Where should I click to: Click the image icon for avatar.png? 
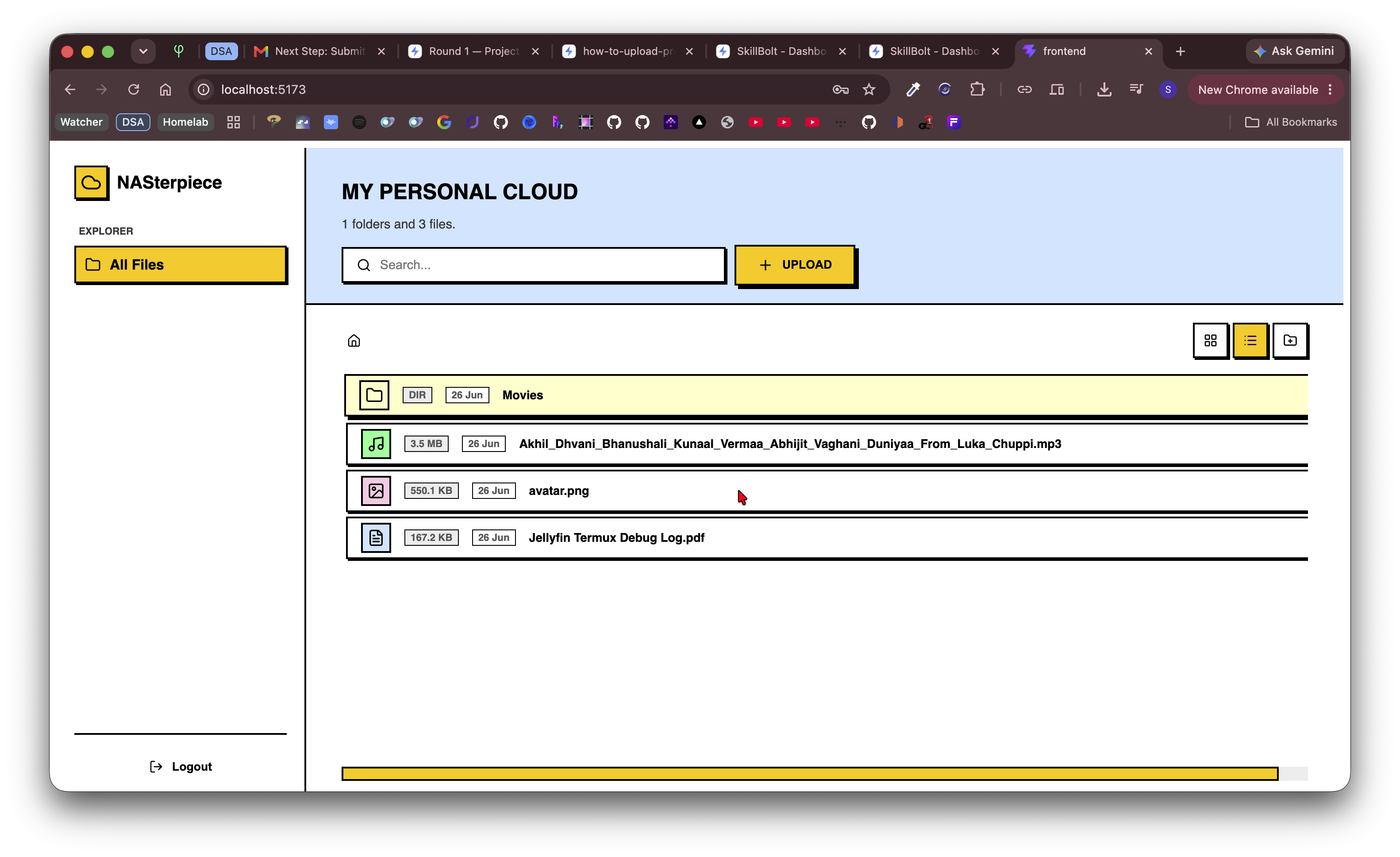pos(376,490)
